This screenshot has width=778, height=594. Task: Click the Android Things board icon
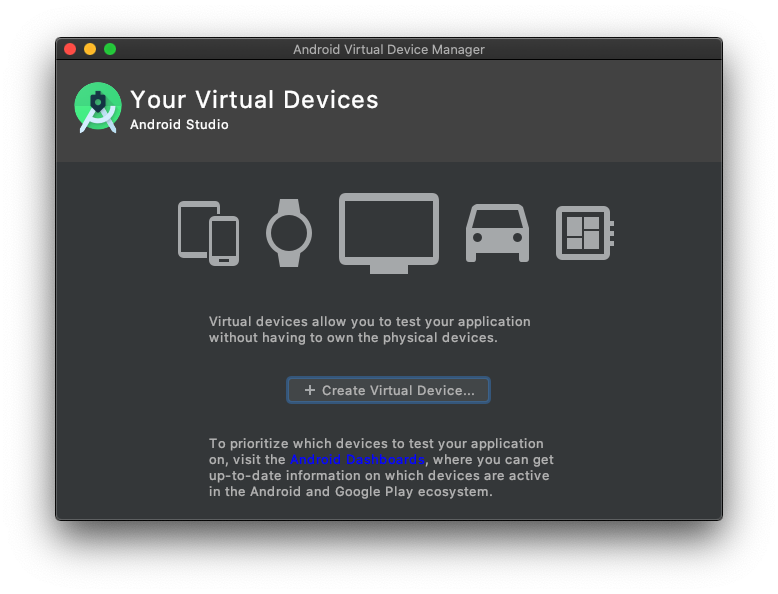tap(585, 233)
